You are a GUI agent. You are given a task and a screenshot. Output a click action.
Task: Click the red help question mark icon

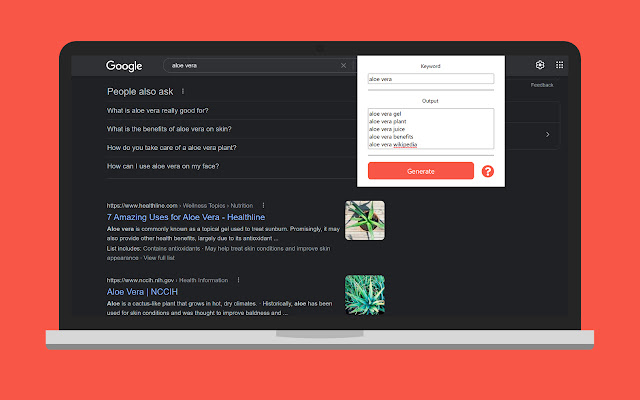coord(488,171)
